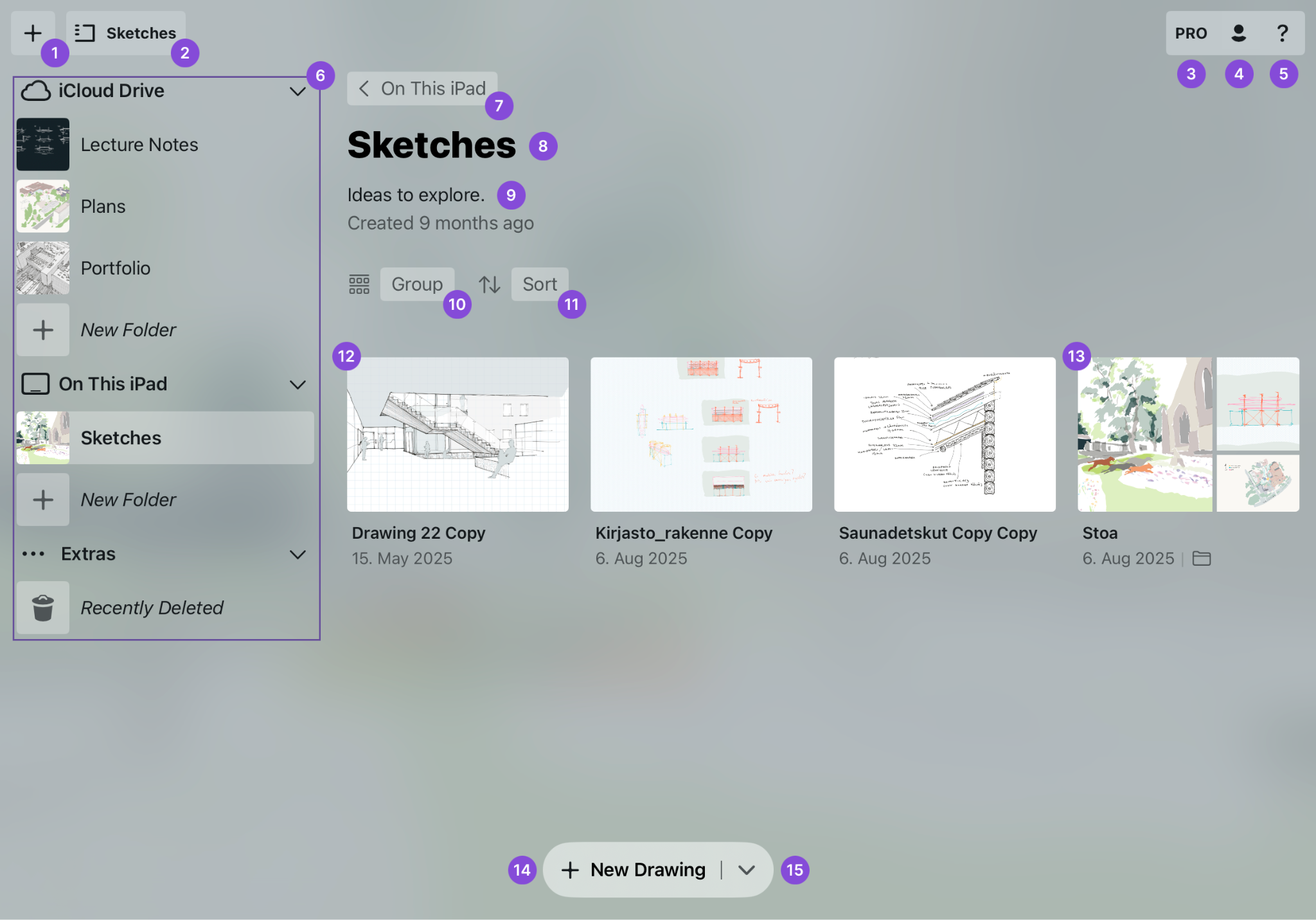This screenshot has width=1316, height=920.
Task: Open Recently Deleted trash icon
Action: pyautogui.click(x=43, y=608)
